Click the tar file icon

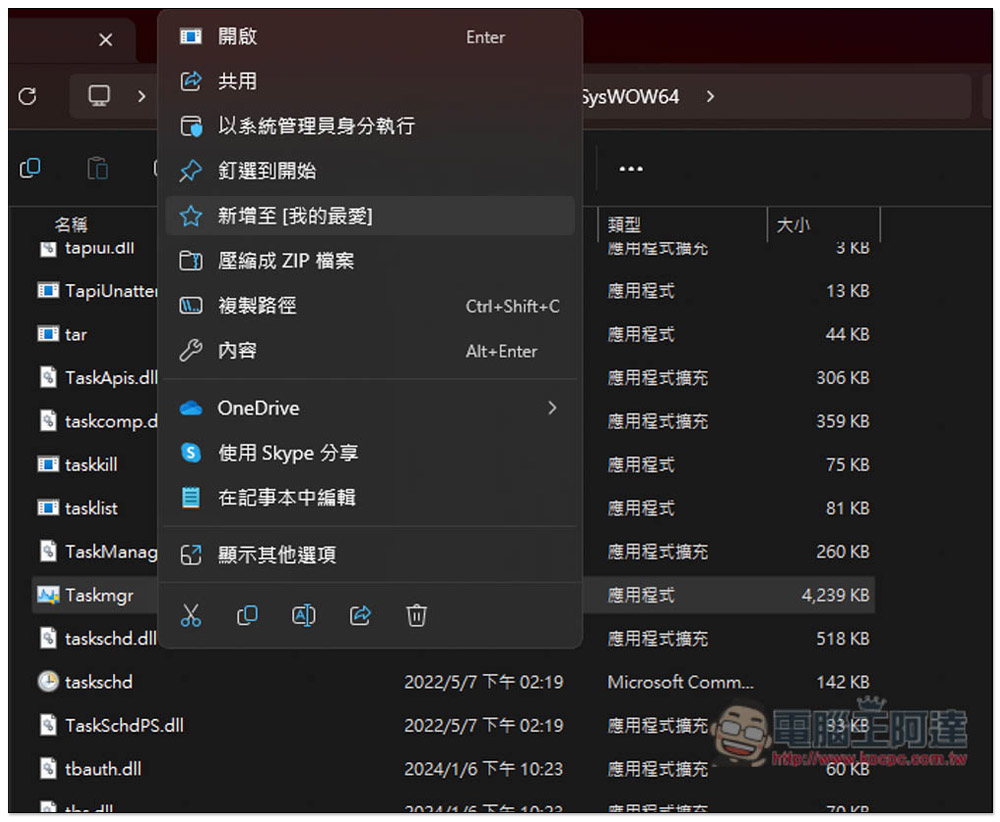48,334
